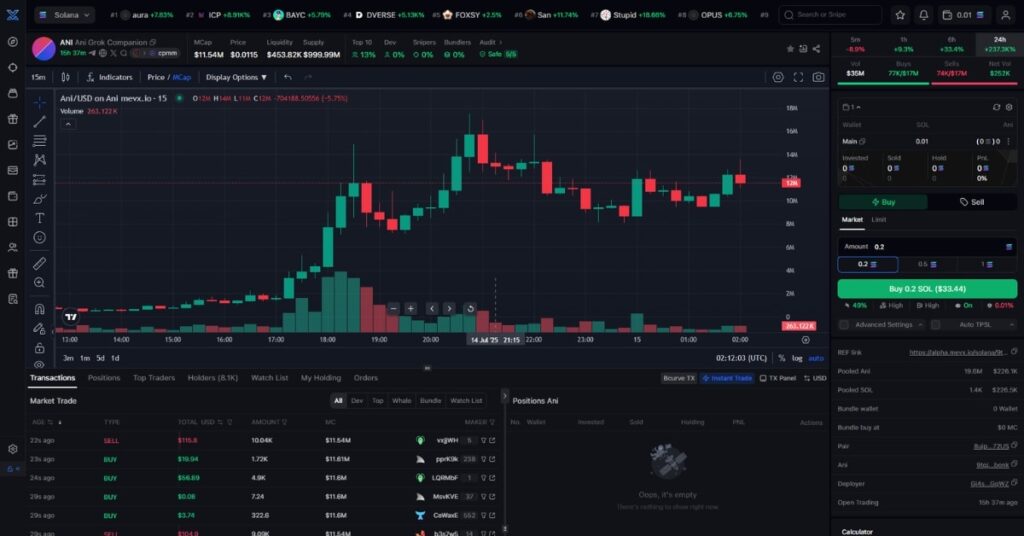Click the Amount input field
Viewport: 1024px width, 536px height.
[927, 247]
